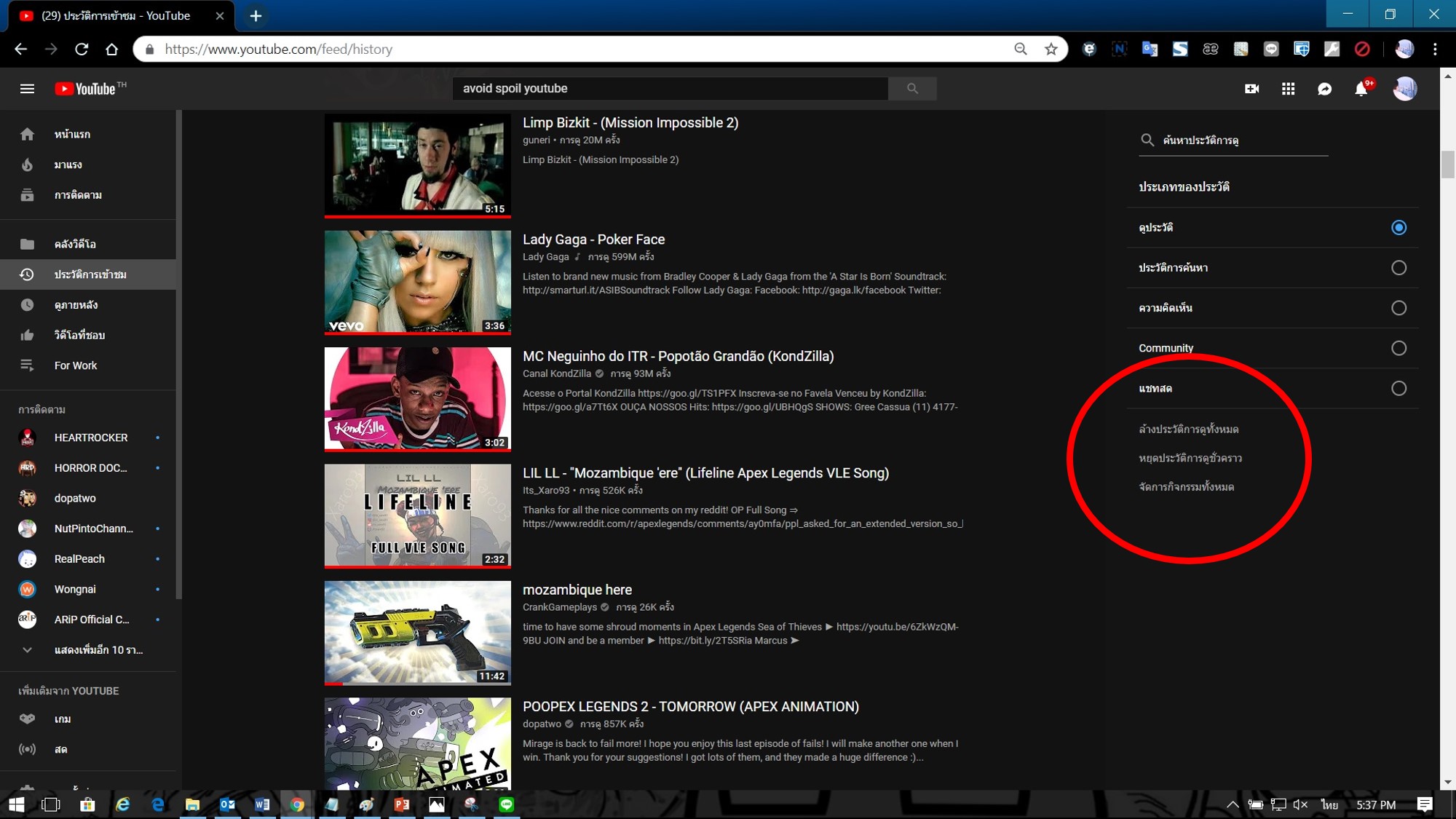
Task: Open the YouTube apps grid
Action: click(1288, 89)
